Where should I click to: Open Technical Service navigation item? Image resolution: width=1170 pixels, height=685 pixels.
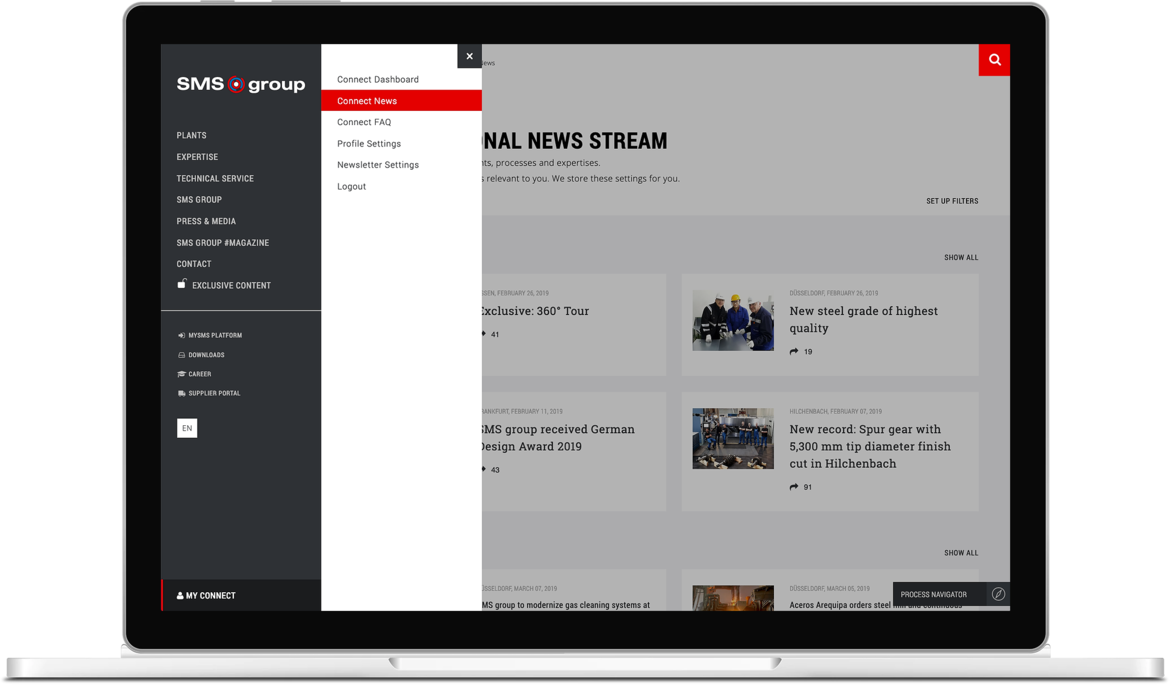click(215, 179)
